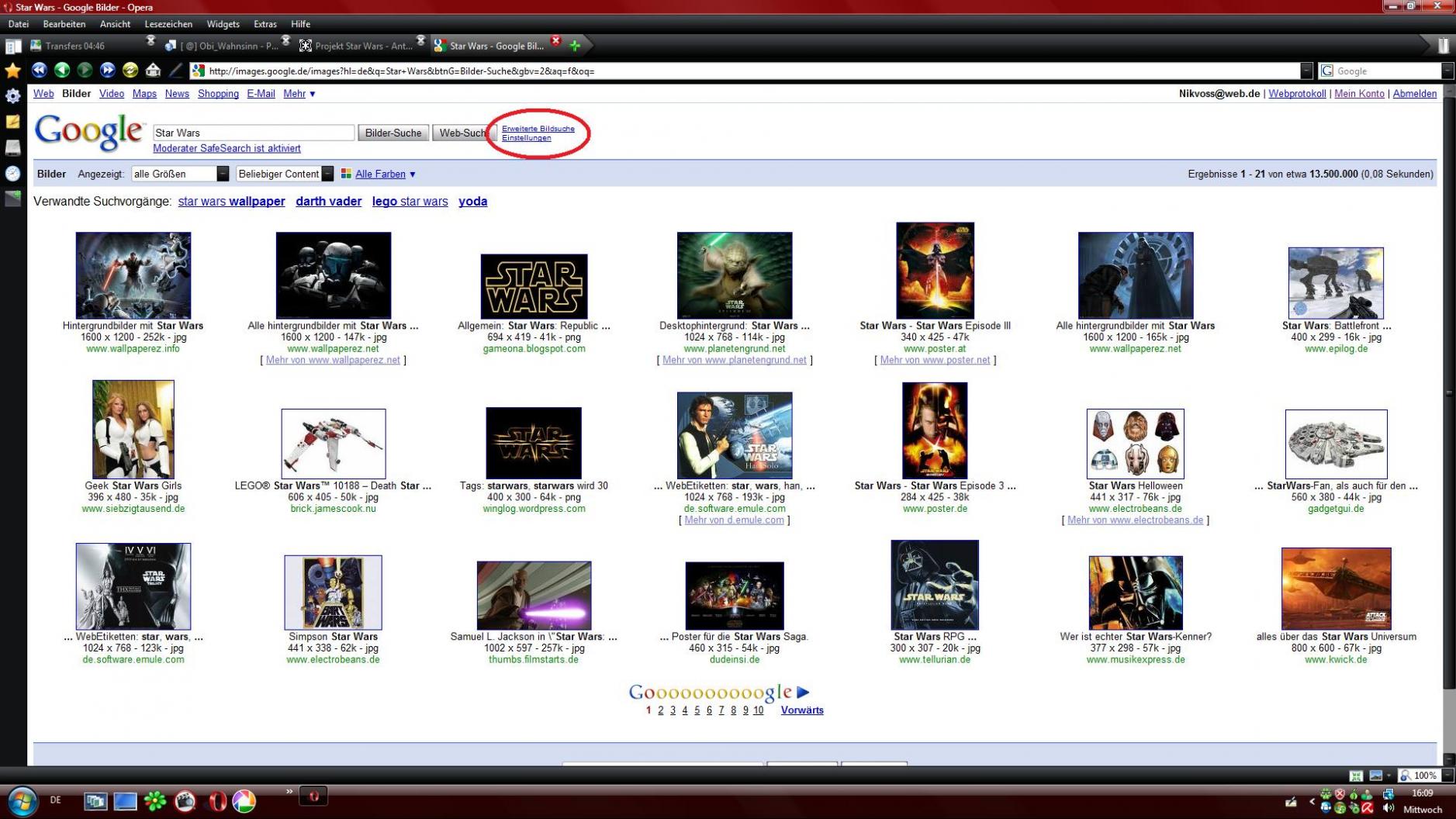
Task: Open the alle Größen size dropdown
Action: coord(180,174)
